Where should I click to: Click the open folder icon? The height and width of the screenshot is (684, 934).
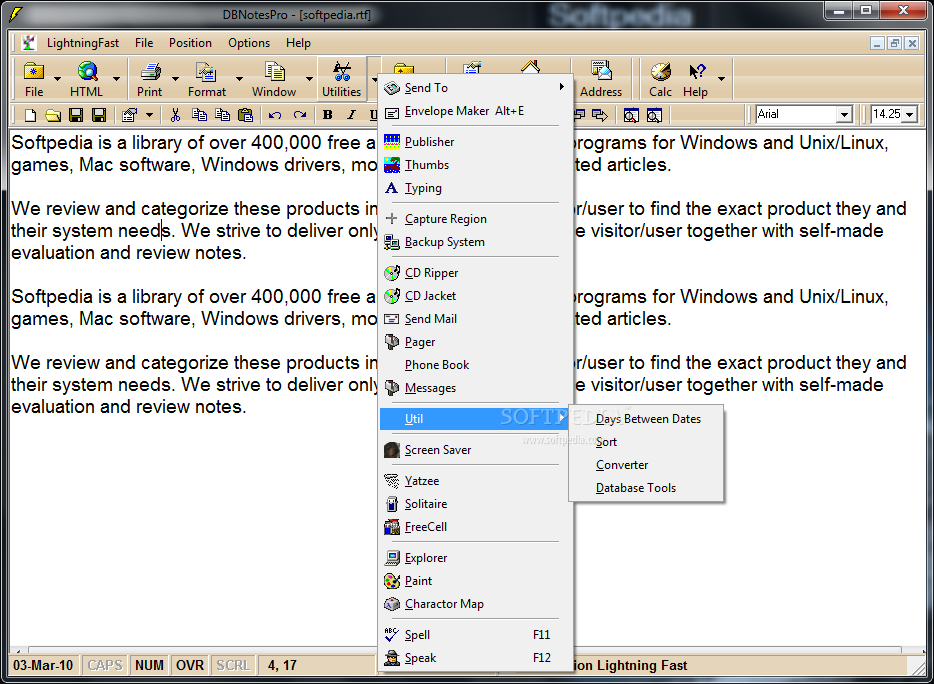53,115
